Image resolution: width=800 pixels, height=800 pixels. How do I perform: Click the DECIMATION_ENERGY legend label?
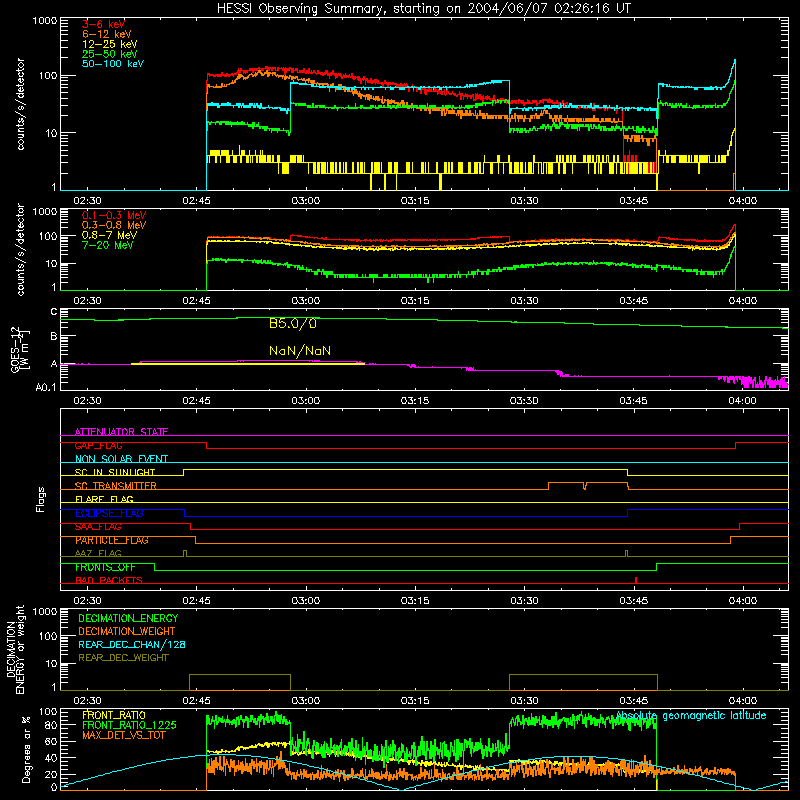(128, 618)
